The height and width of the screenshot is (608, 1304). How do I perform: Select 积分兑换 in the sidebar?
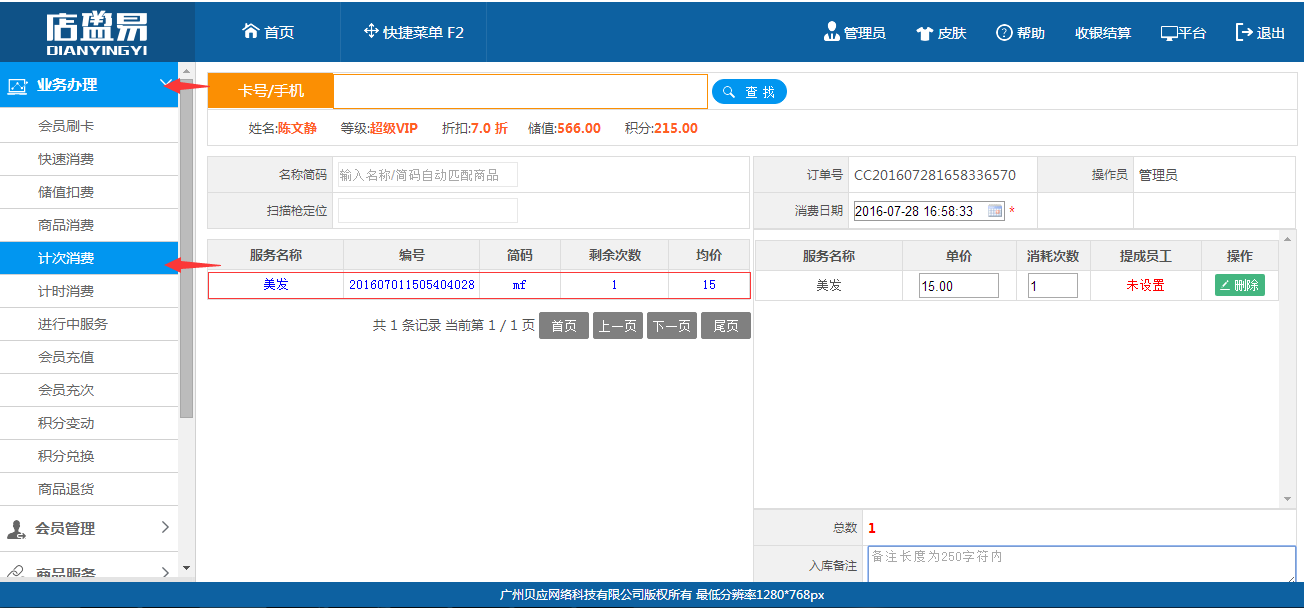pyautogui.click(x=89, y=456)
